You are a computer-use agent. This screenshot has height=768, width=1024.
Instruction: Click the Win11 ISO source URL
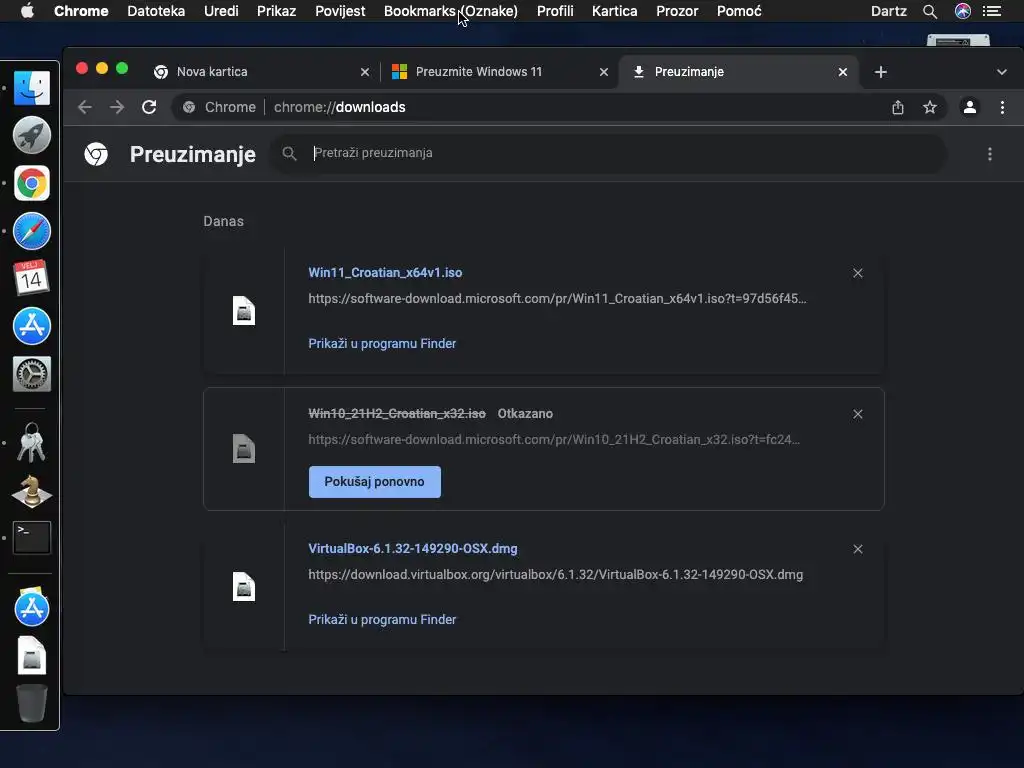[x=557, y=298]
